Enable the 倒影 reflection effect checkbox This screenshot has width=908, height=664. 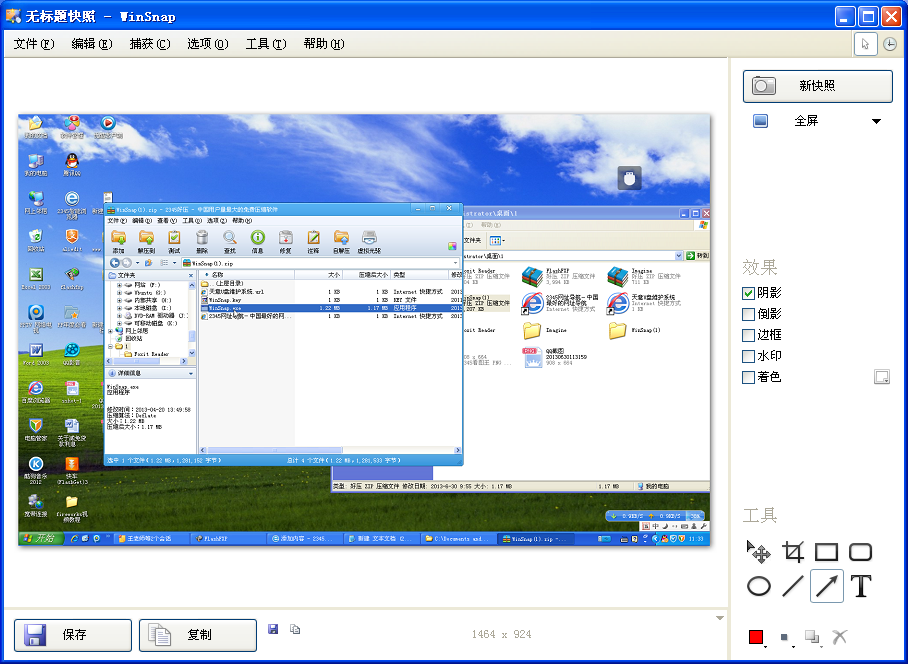point(748,314)
